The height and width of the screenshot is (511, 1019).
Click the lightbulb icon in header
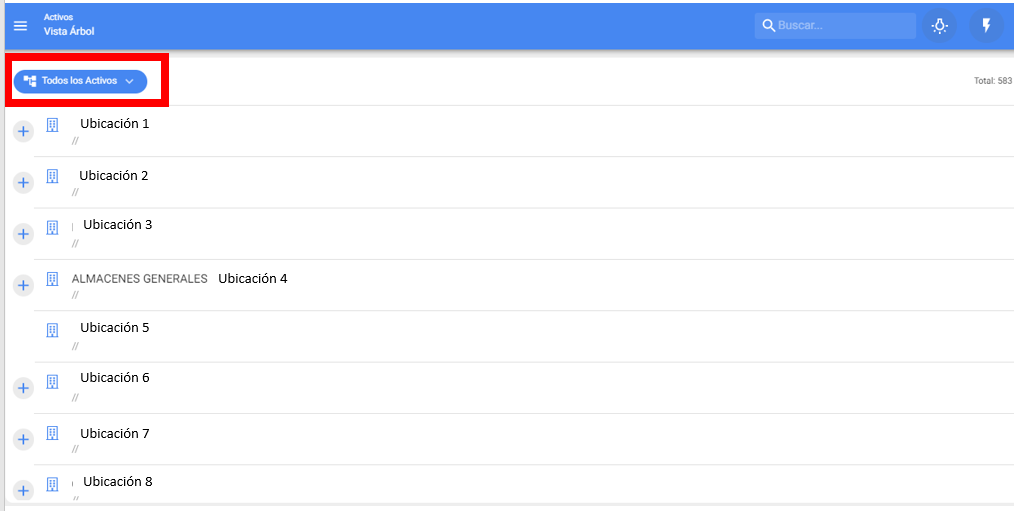pyautogui.click(x=939, y=26)
